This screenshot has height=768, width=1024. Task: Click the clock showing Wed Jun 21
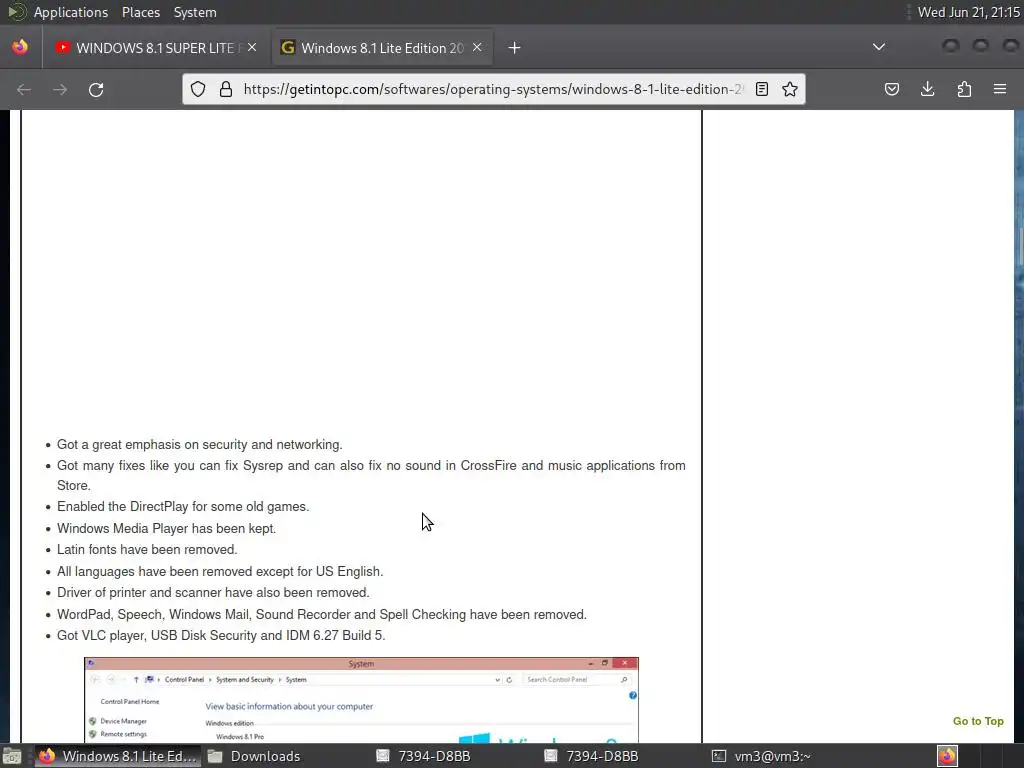point(968,12)
